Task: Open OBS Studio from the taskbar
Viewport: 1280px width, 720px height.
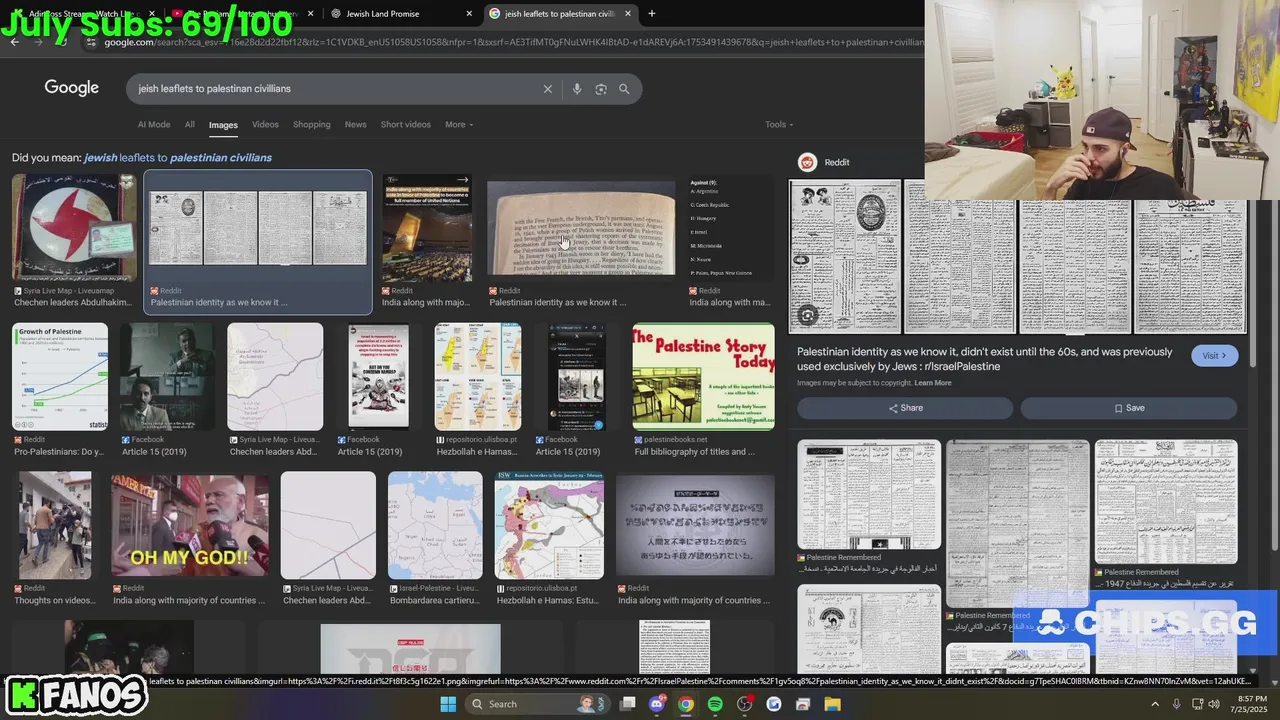Action: tap(744, 704)
